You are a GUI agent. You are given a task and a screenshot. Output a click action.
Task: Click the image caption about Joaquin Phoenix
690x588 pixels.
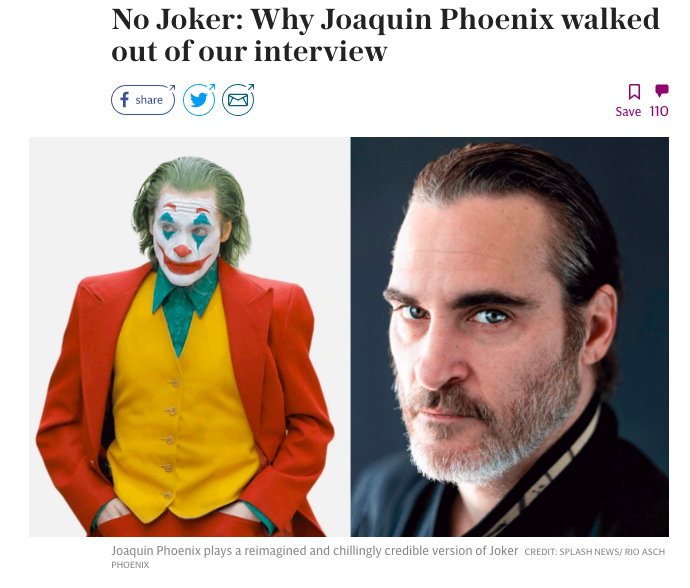pyautogui.click(x=315, y=551)
